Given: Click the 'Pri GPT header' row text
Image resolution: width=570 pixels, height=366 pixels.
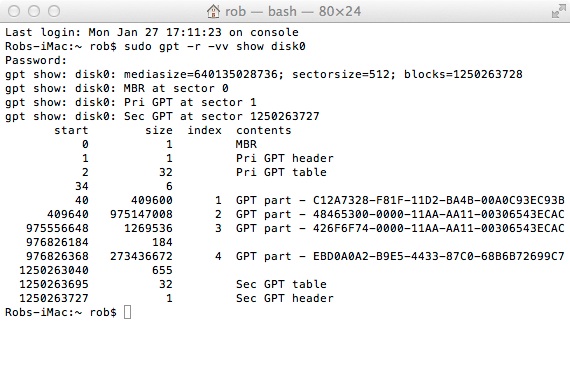Looking at the screenshot, I should point(285,158).
